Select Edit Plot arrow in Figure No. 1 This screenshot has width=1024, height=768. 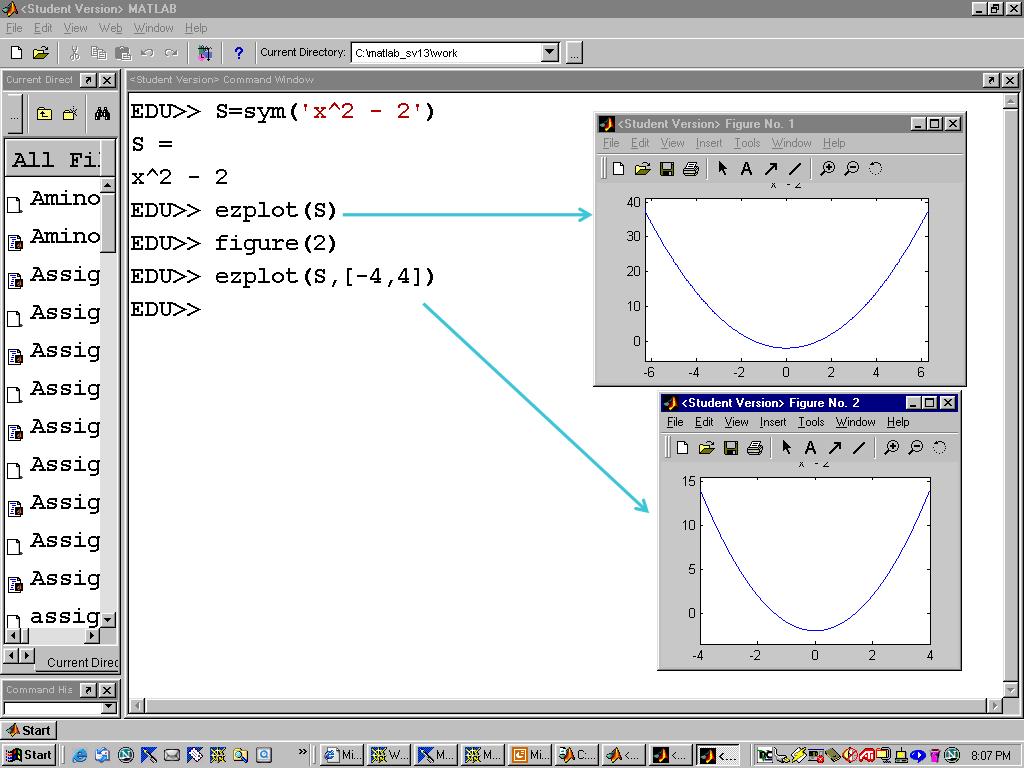point(722,168)
